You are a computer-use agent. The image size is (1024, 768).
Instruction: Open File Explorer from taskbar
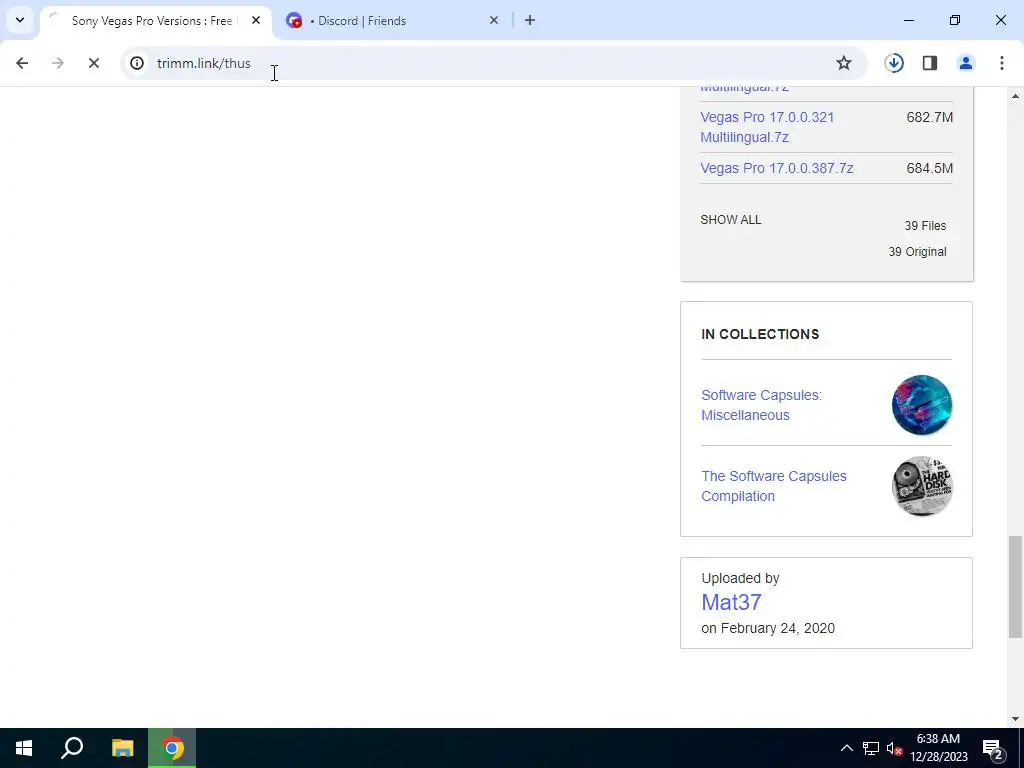click(122, 748)
